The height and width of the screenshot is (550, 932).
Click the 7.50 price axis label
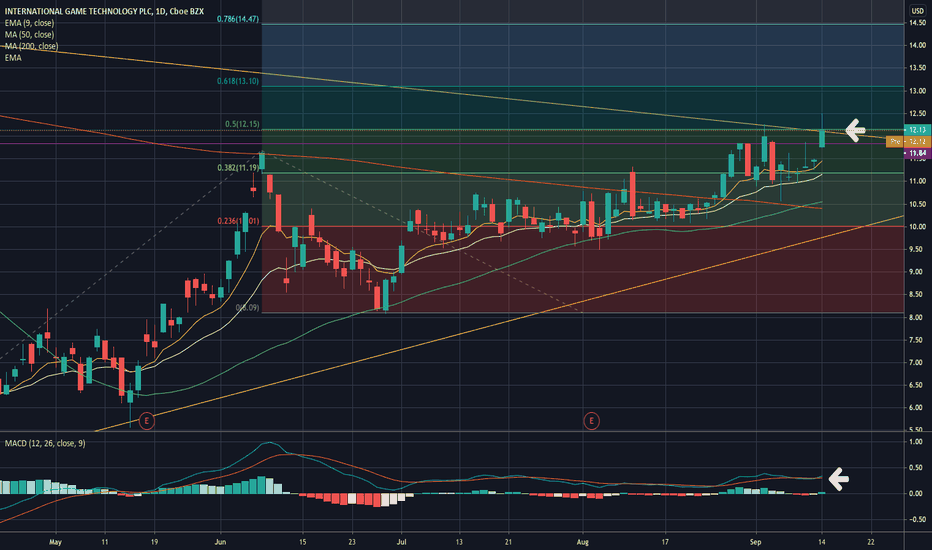(917, 340)
